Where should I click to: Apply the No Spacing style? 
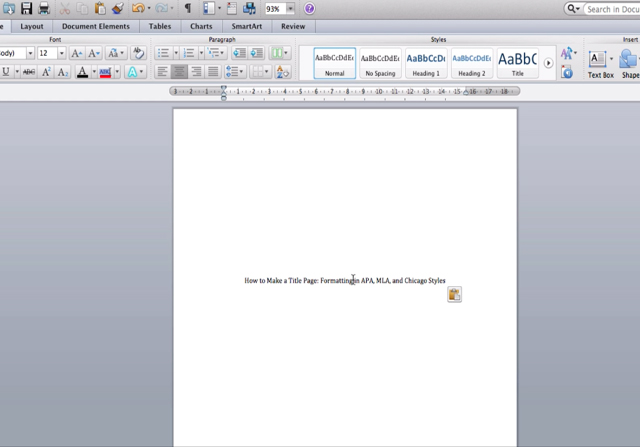click(380, 63)
